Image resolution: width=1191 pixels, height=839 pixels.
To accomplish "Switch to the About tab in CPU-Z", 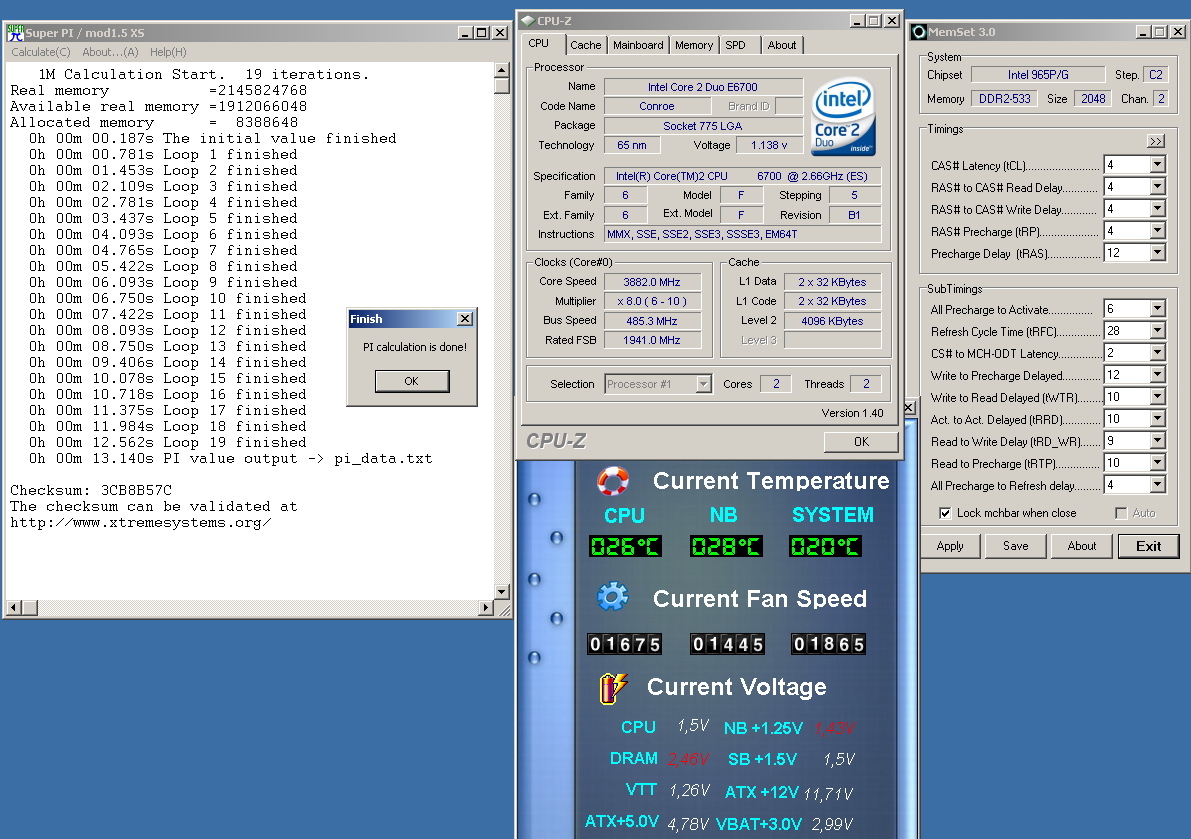I will click(x=782, y=46).
